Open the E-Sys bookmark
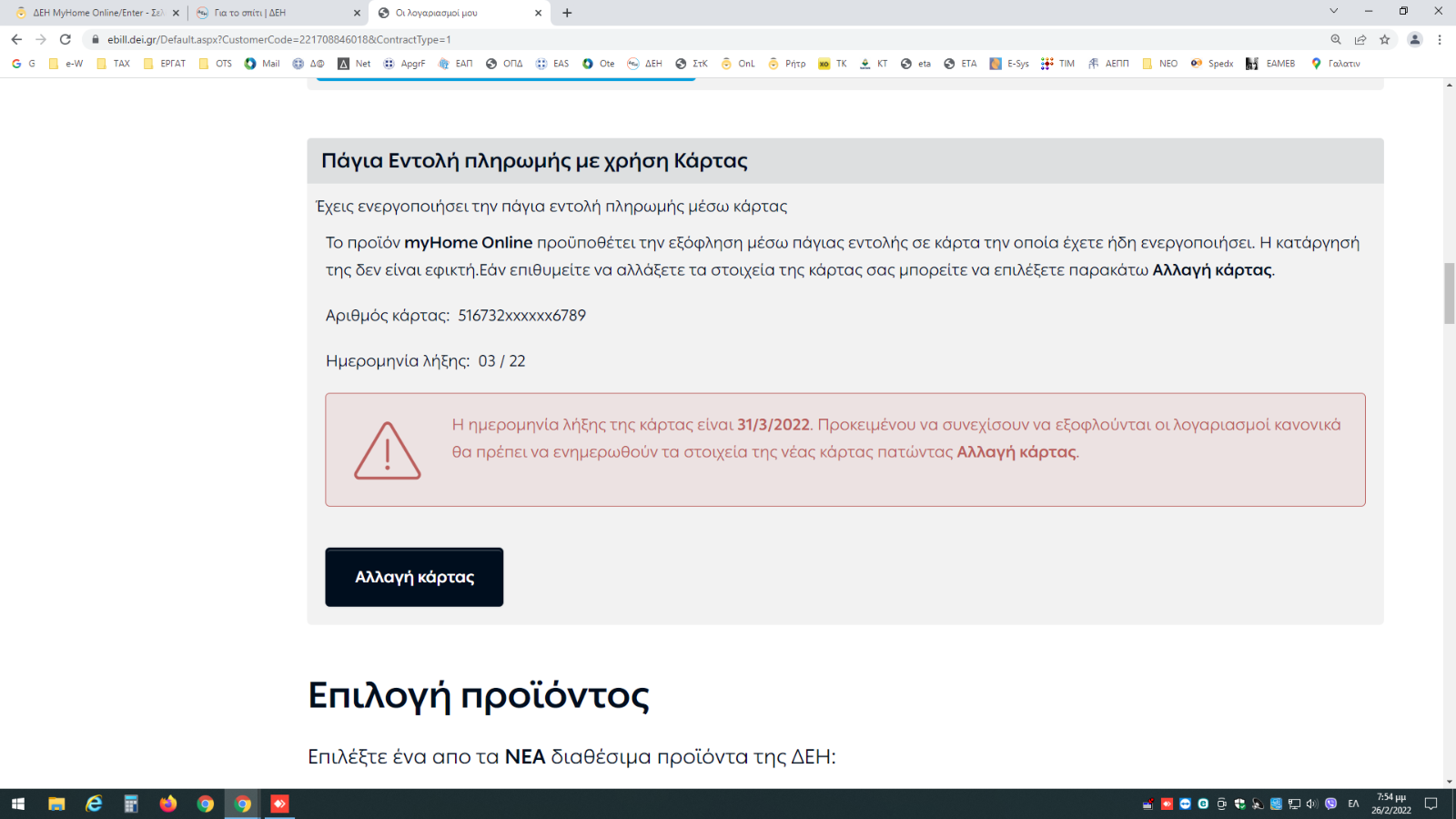The image size is (1456, 819). [x=1009, y=64]
